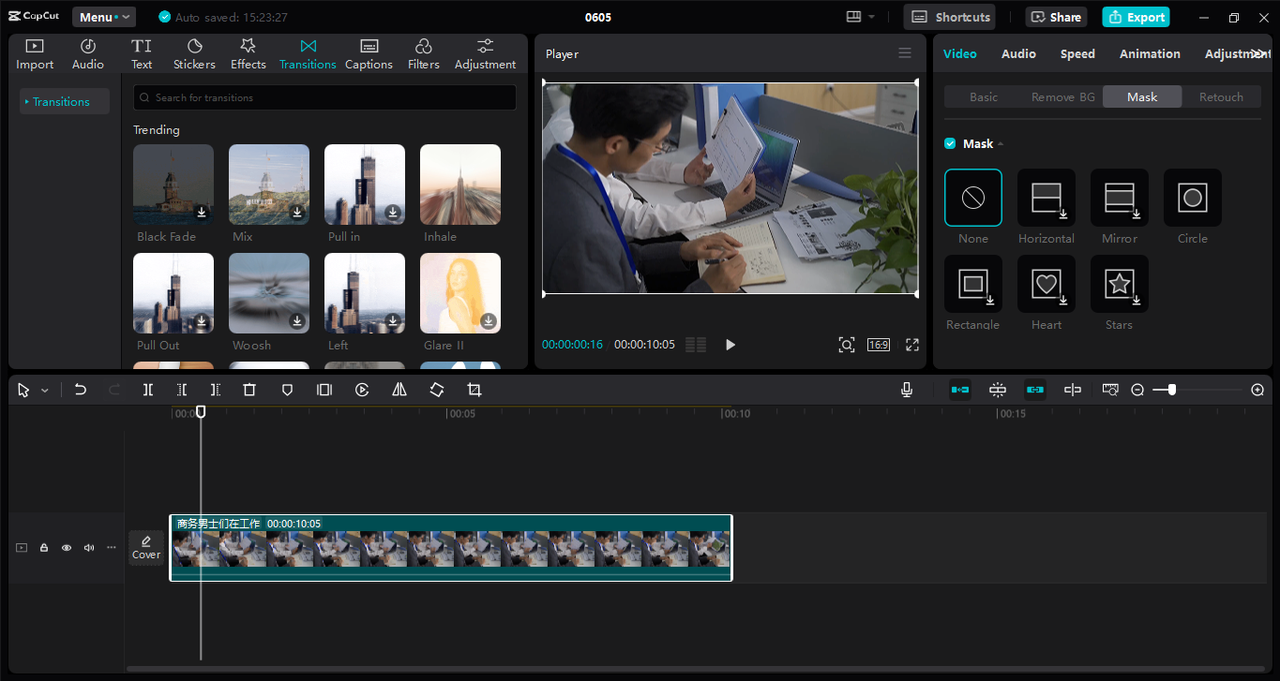1280x681 pixels.
Task: Toggle track lock icon
Action: click(x=44, y=547)
